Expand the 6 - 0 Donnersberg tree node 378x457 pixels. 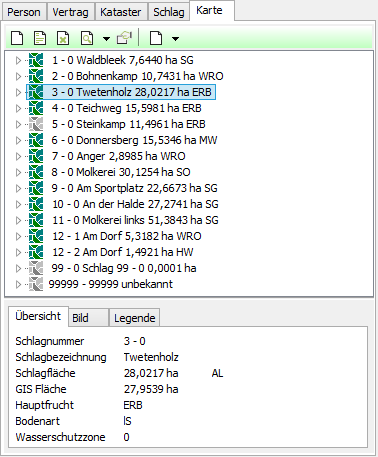[x=18, y=140]
